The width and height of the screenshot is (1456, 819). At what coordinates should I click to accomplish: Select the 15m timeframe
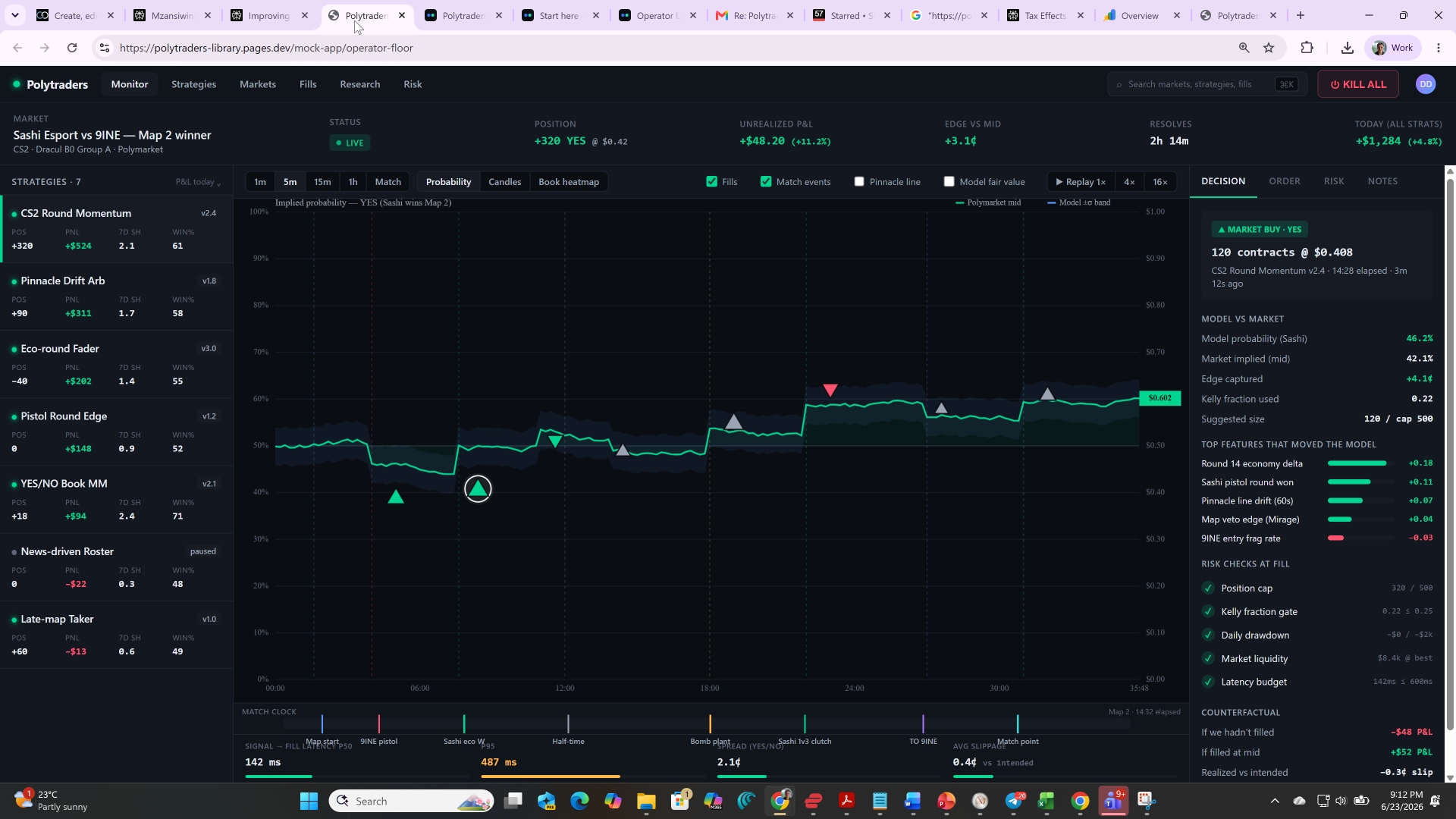coord(322,182)
